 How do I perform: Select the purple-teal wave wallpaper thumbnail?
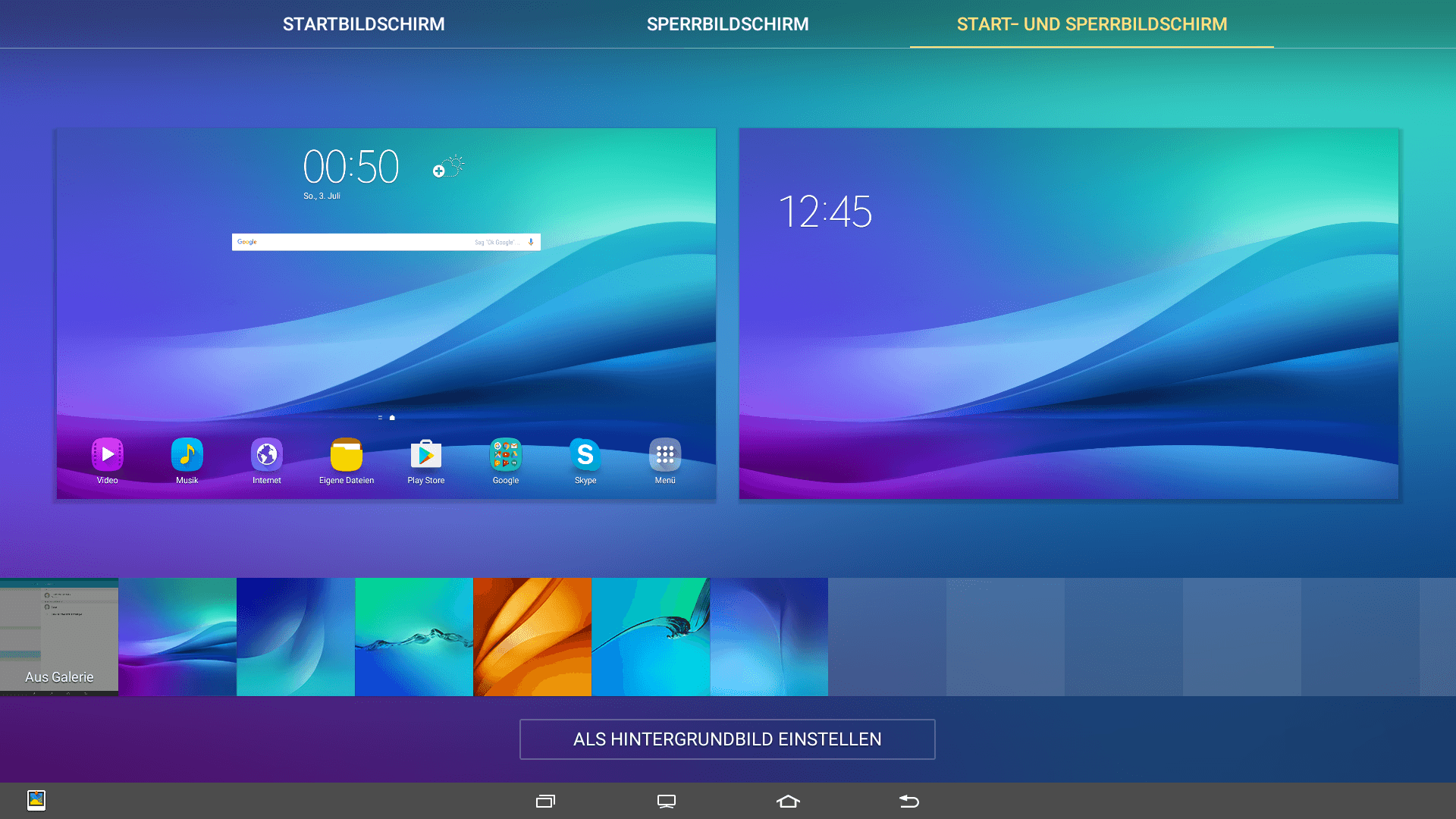point(177,637)
